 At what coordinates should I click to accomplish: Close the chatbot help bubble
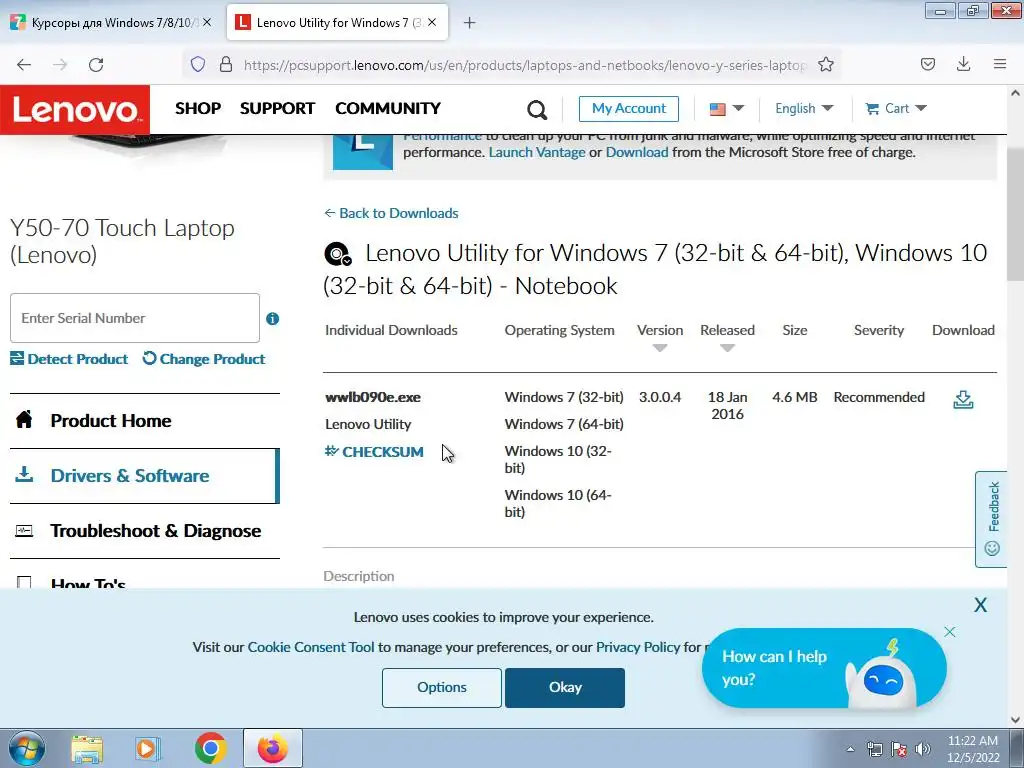[950, 632]
